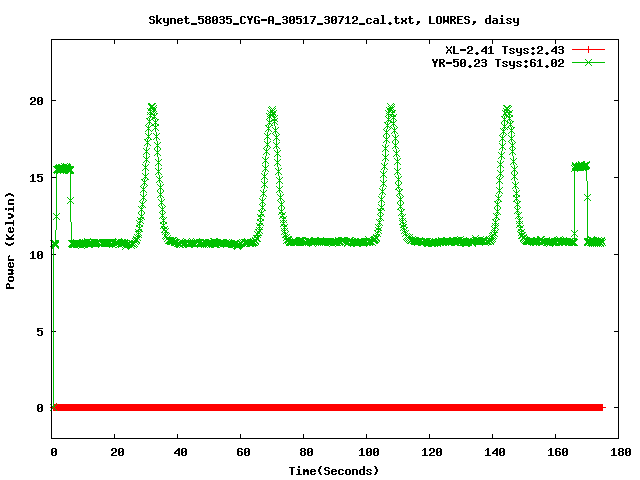Click the second calibration plateau near 168 seconds
The width and height of the screenshot is (640, 480).
581,166
